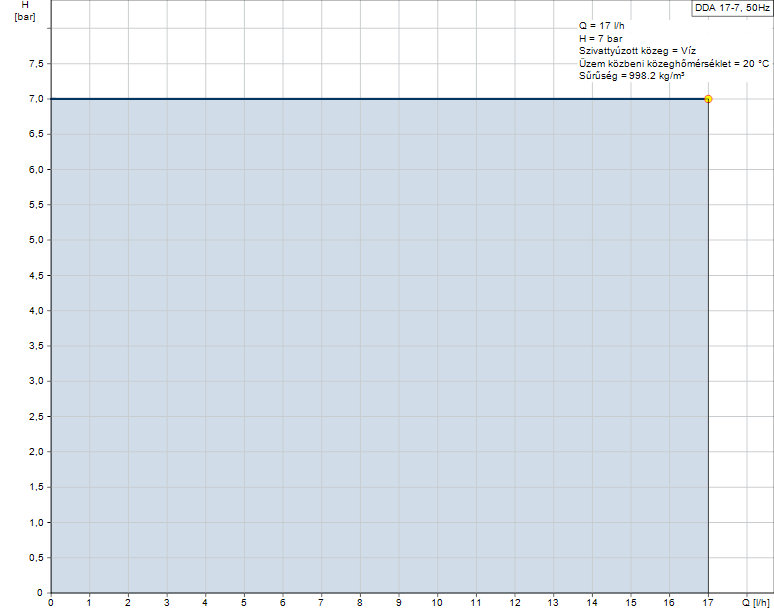Viewport: 774px width, 611px height.
Task: Click the 7,5 tick on H axis
Action: point(35,64)
